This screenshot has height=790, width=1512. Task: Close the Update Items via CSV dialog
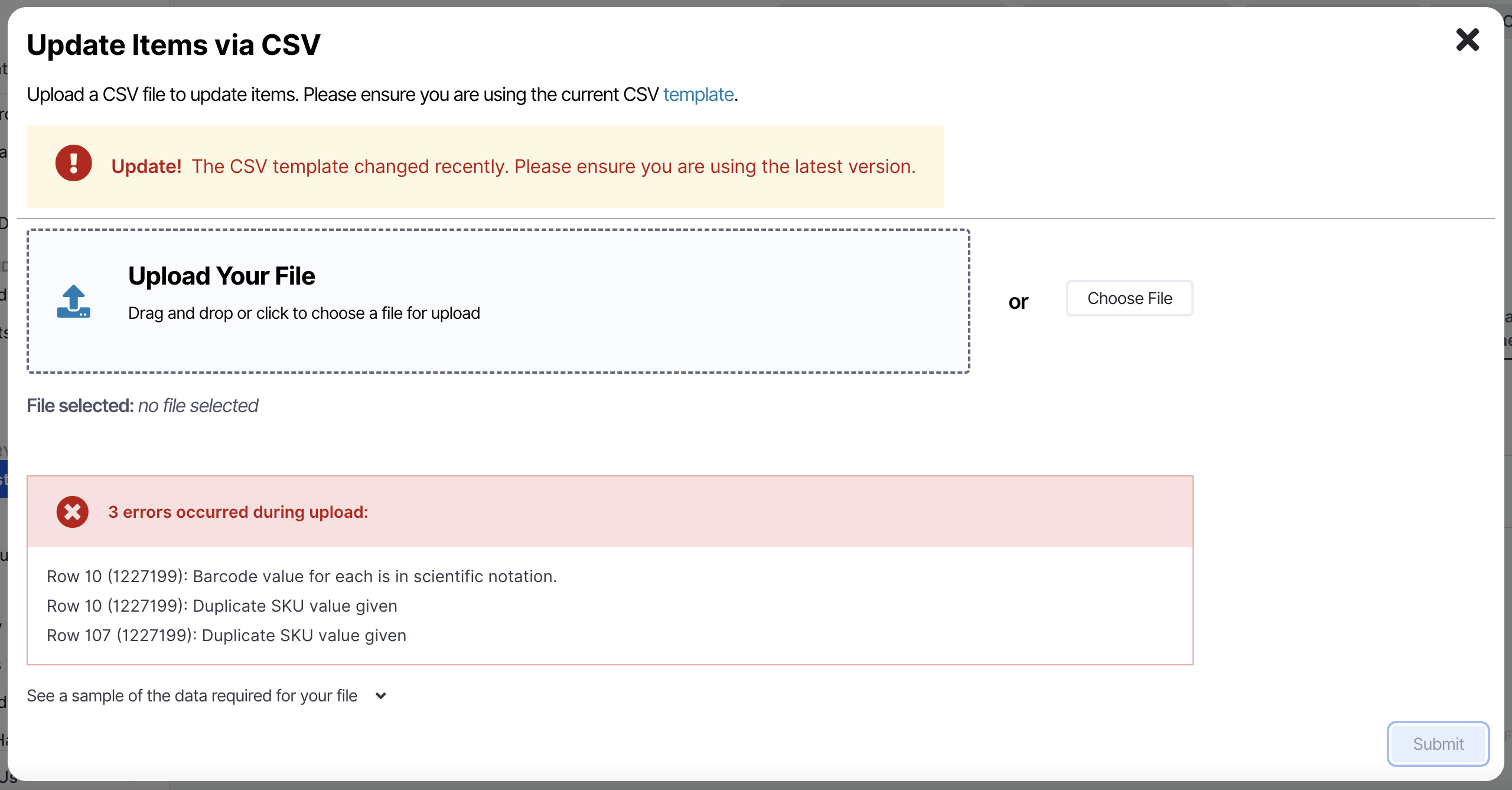coord(1467,40)
